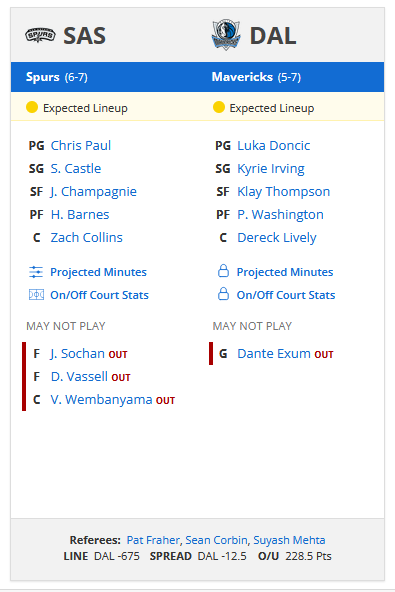Click the SAS team abbreviation header
Image resolution: width=395 pixels, height=592 pixels.
[84, 36]
